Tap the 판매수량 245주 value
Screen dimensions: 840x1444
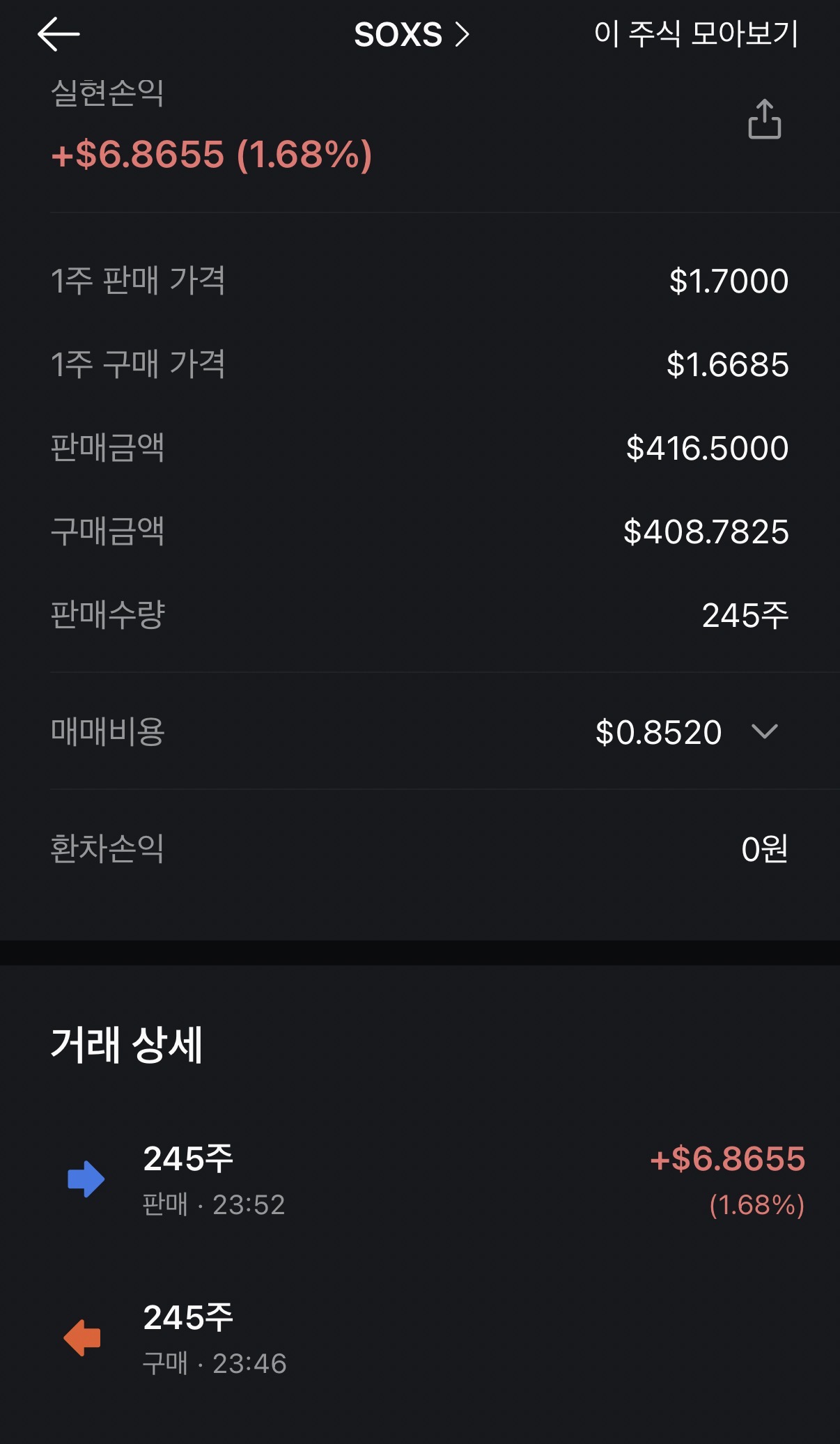745,615
